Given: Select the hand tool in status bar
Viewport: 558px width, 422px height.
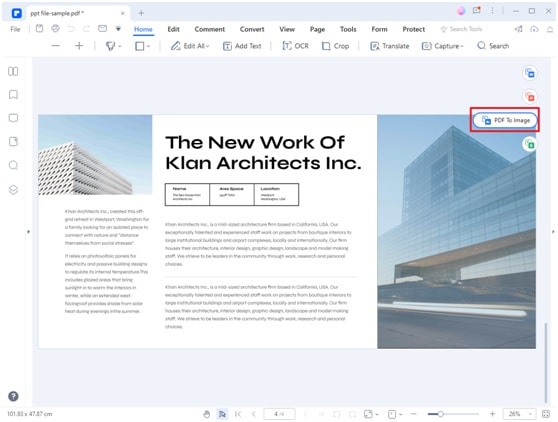Looking at the screenshot, I should tap(207, 414).
